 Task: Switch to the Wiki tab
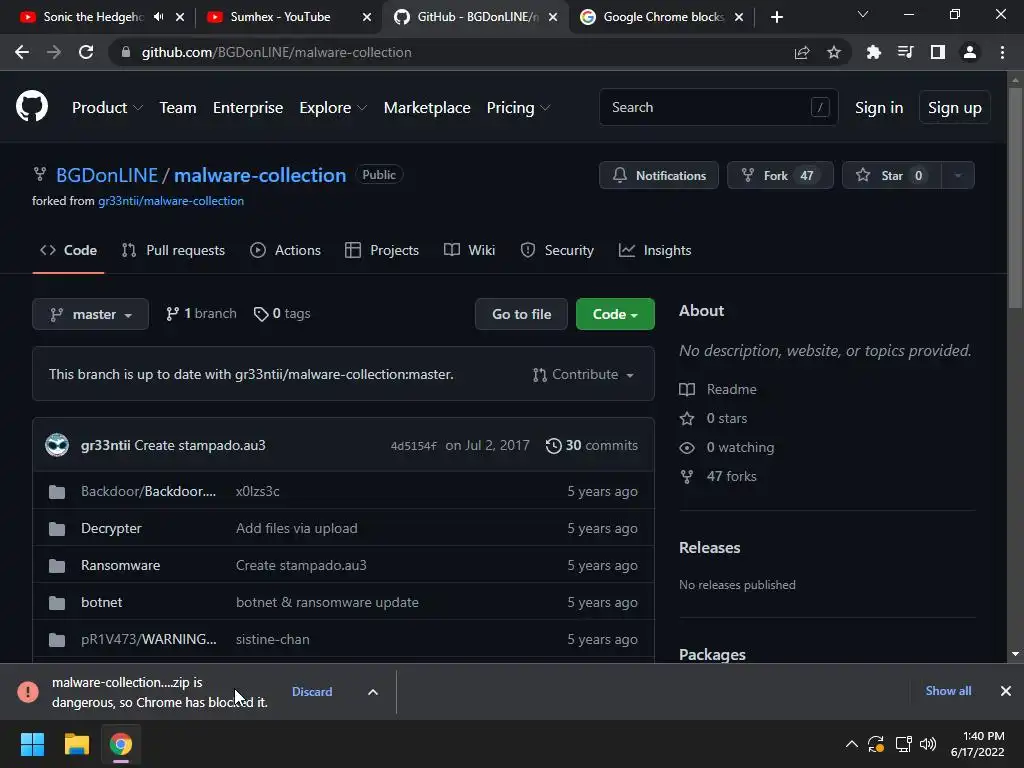coord(470,251)
